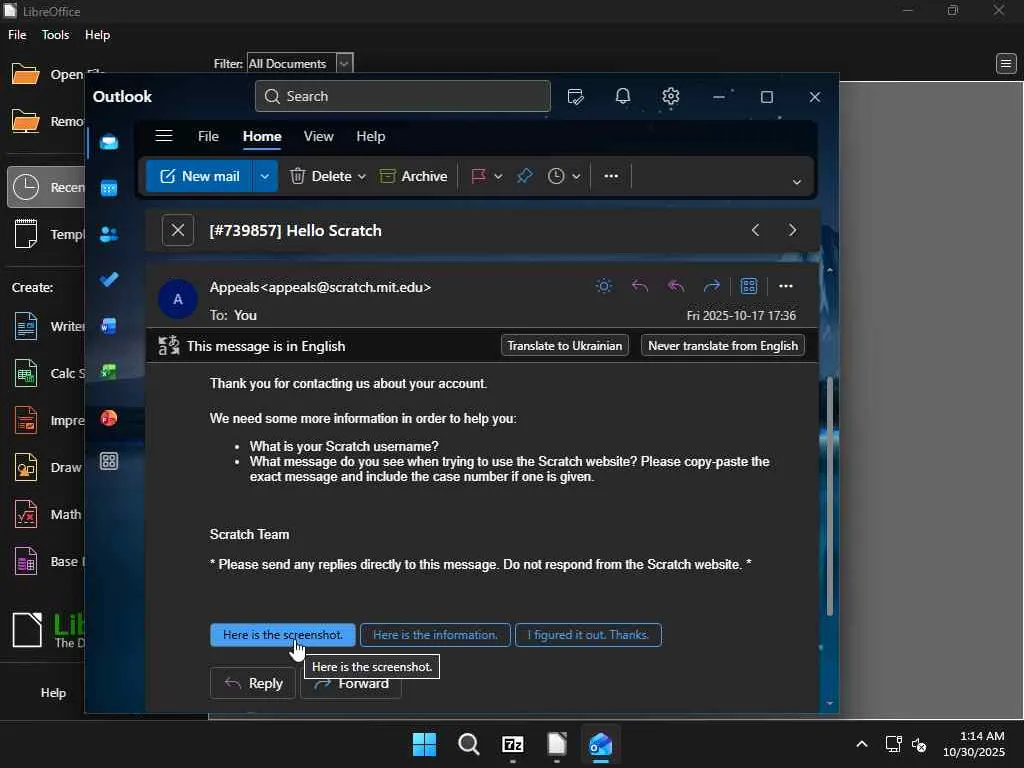Image resolution: width=1024 pixels, height=768 pixels.
Task: Open the LibreOffice Tools menu
Action: (x=56, y=35)
